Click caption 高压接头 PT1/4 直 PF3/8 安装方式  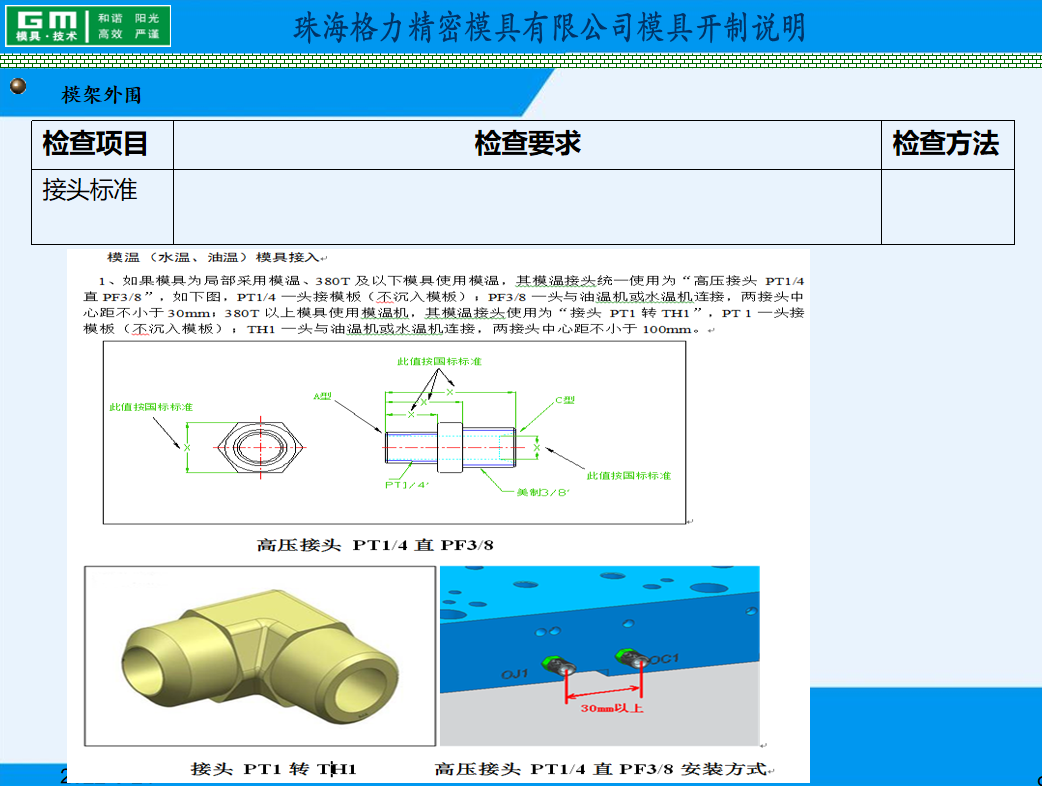[601, 769]
